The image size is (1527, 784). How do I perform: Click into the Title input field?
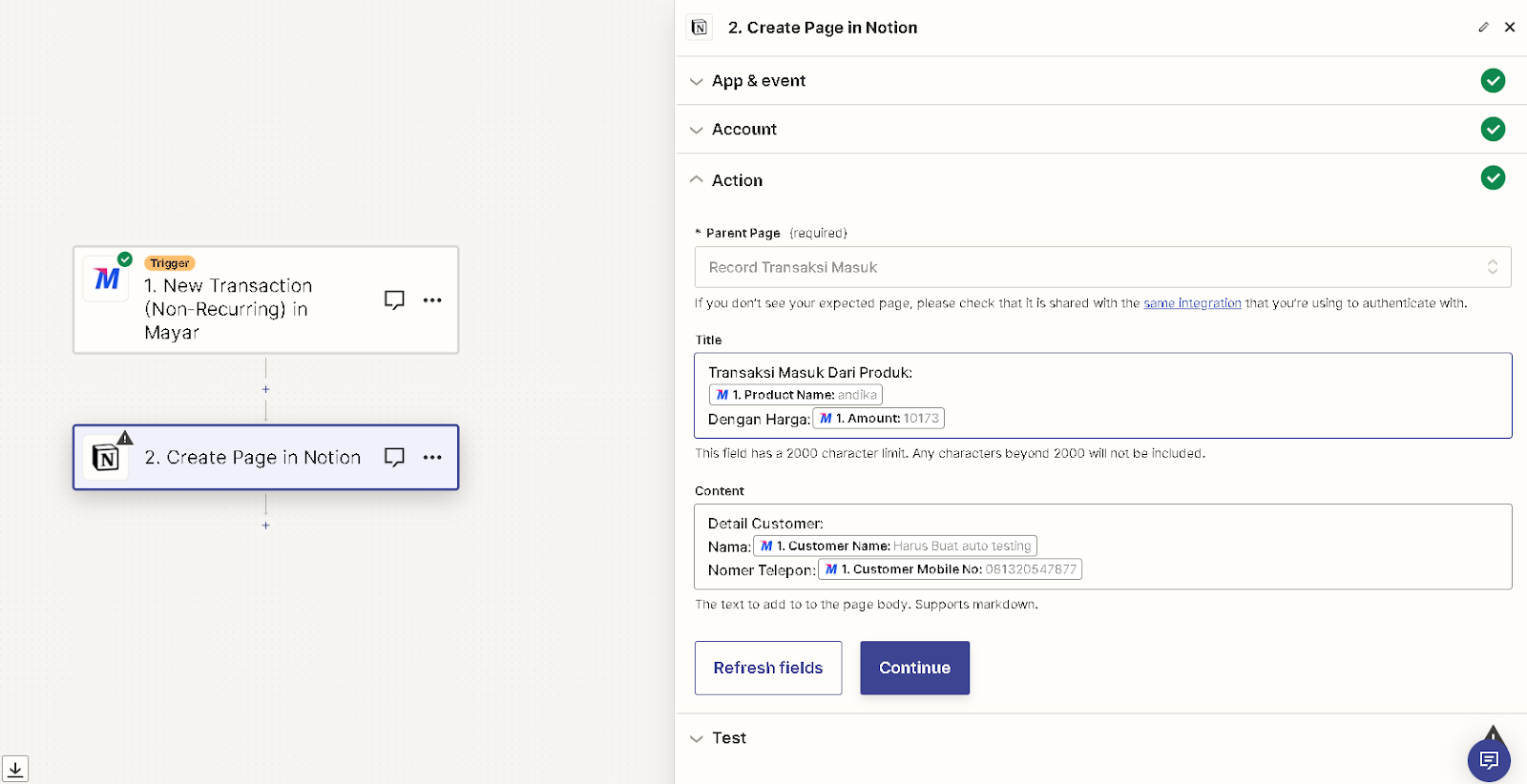pyautogui.click(x=1103, y=396)
